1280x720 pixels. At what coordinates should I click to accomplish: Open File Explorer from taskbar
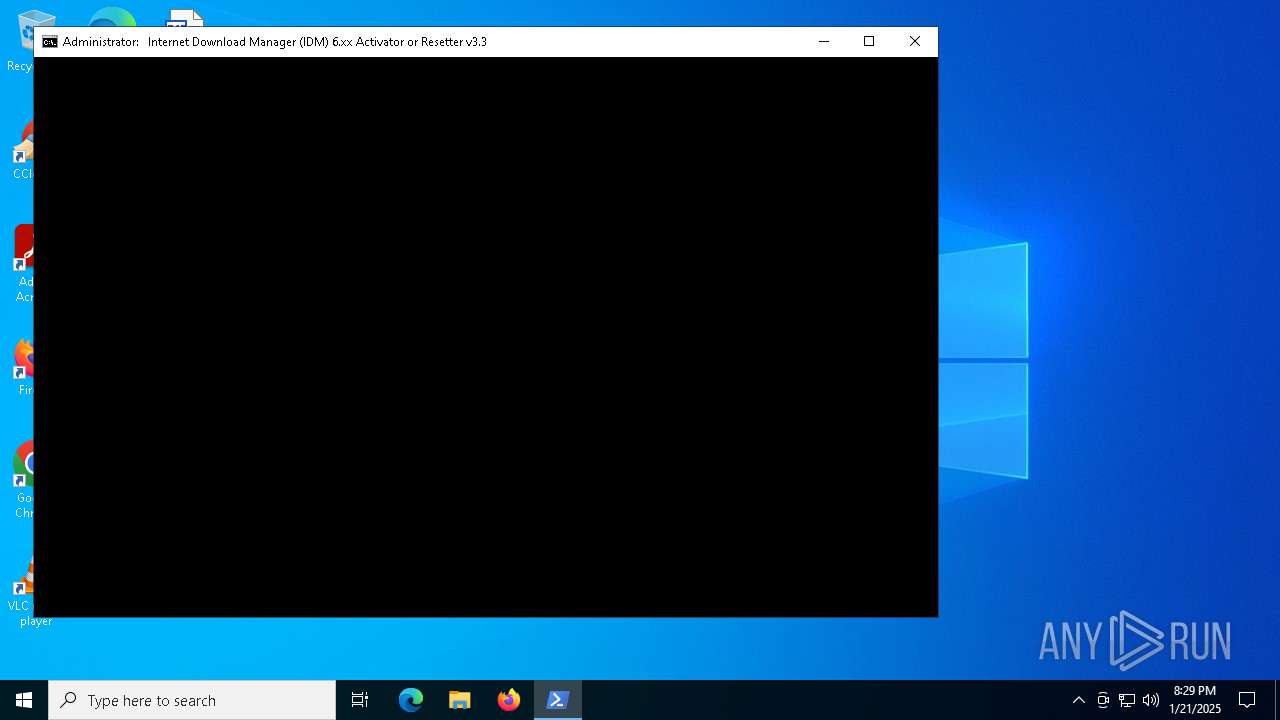460,700
